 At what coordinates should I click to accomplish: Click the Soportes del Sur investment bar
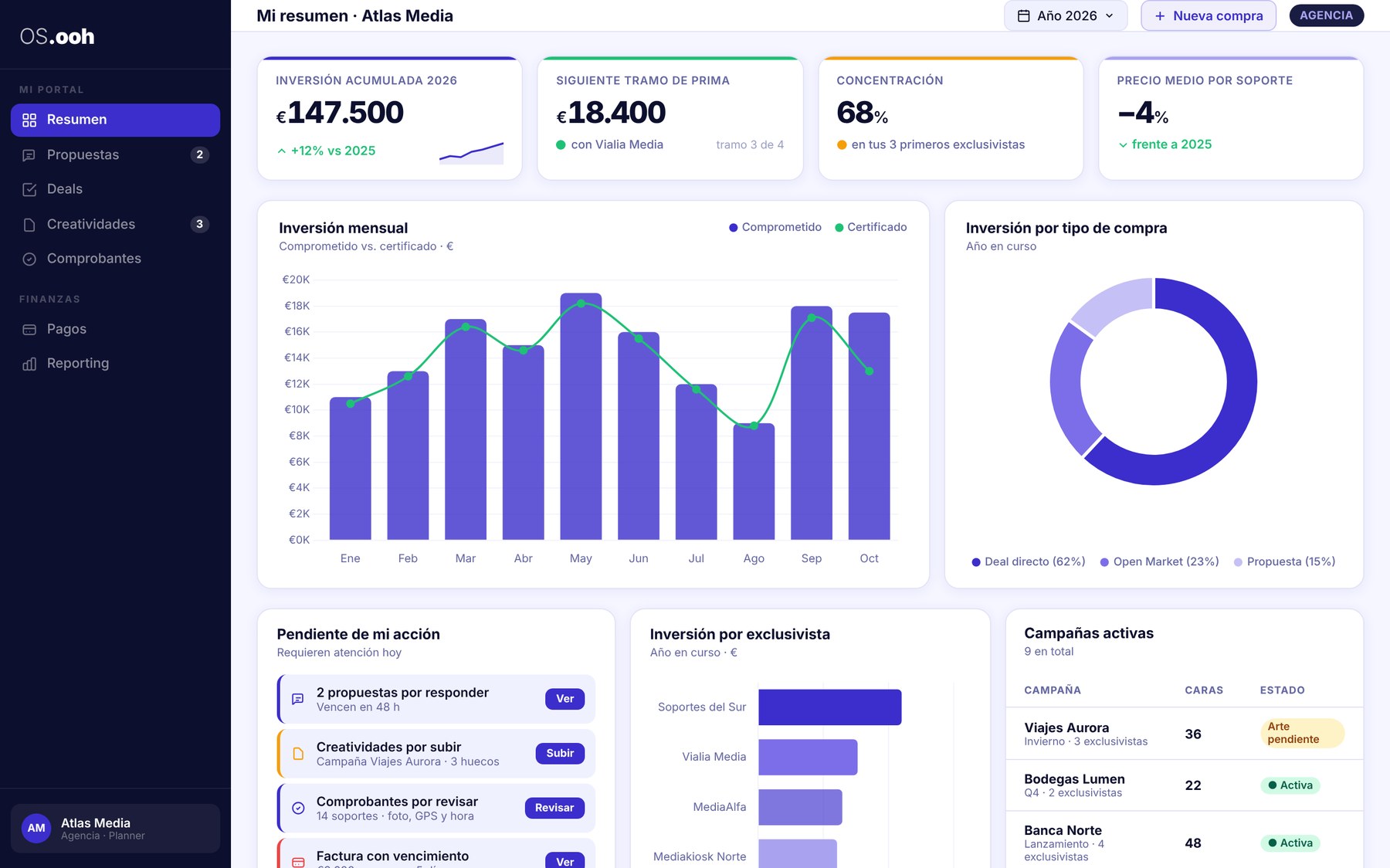click(829, 707)
